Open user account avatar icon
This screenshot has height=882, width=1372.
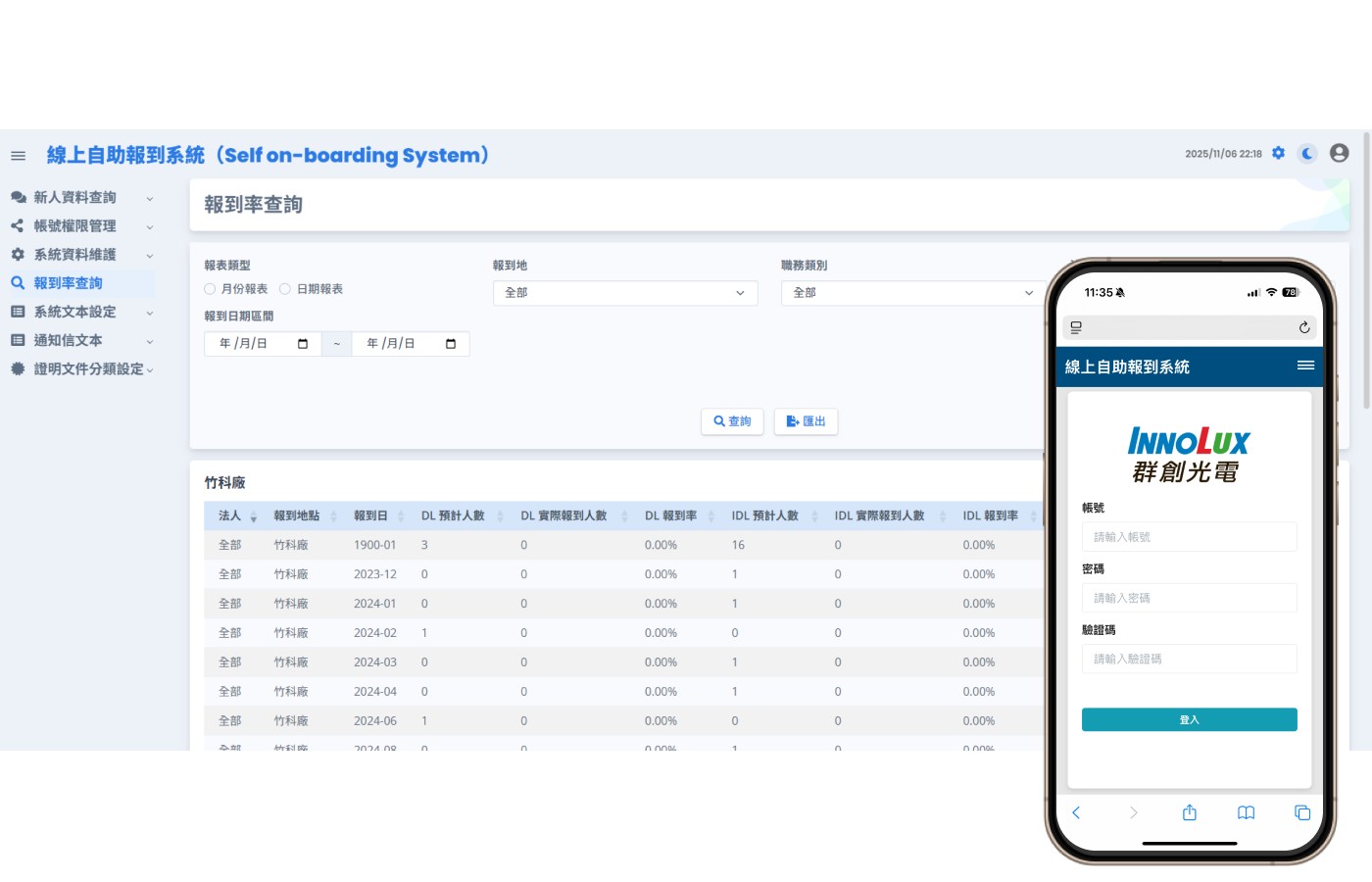(x=1340, y=153)
